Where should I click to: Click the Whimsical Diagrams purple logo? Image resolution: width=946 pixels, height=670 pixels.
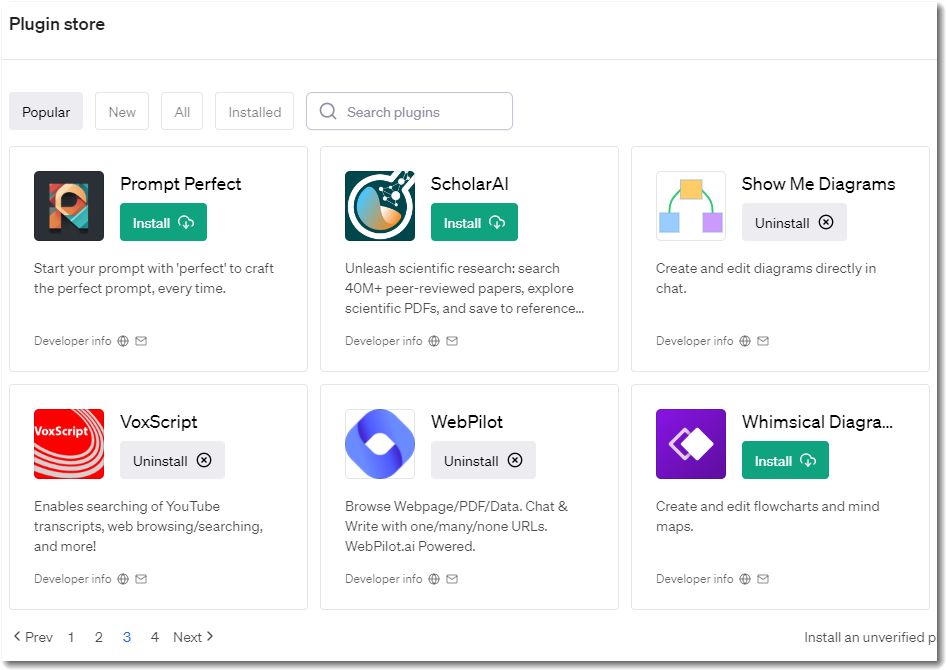691,444
